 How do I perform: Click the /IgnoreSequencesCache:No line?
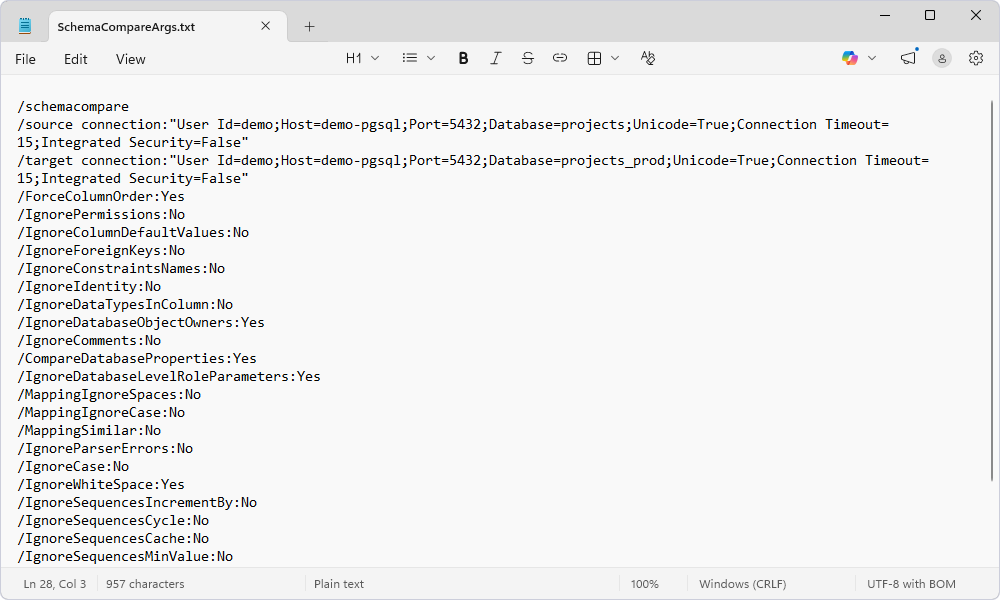(x=113, y=539)
